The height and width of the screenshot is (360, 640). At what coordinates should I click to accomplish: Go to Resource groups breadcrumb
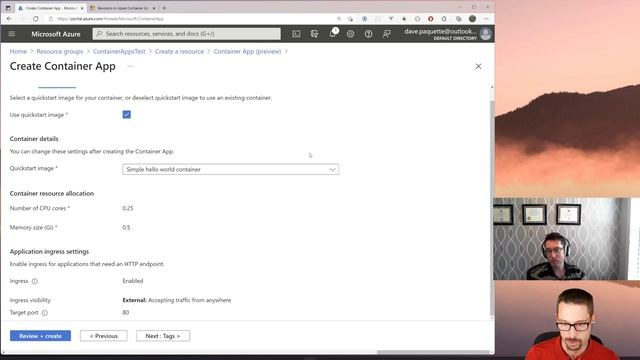coord(60,51)
